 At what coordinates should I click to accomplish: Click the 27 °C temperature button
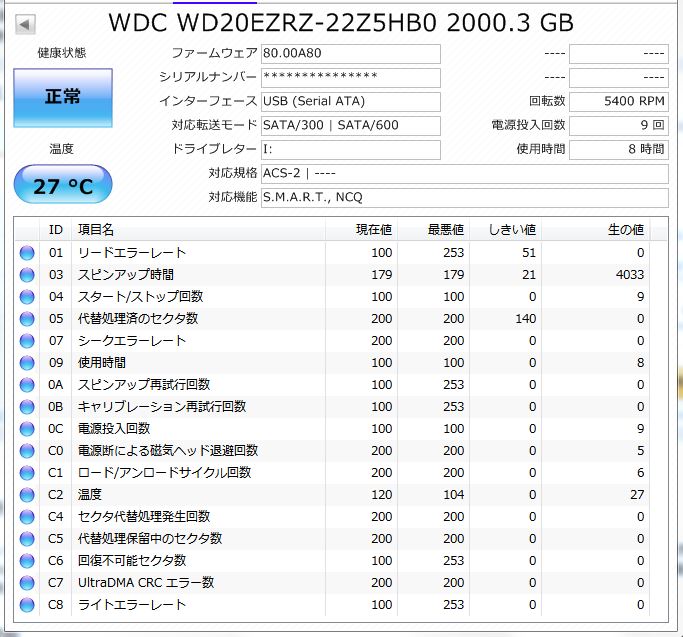point(63,184)
